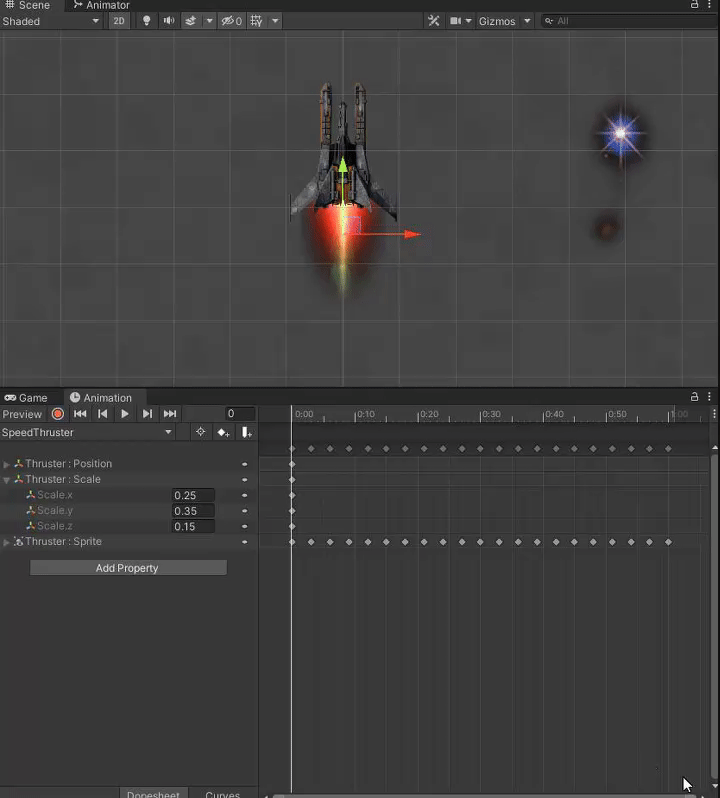The width and height of the screenshot is (720, 798).
Task: Click the timeline vertical scrollbar
Action: (x=714, y=616)
